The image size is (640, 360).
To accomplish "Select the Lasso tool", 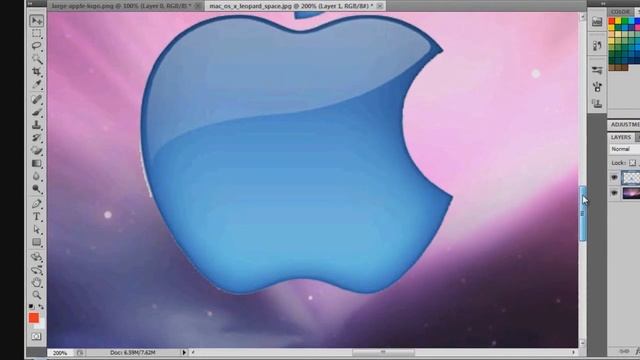I will (36, 46).
